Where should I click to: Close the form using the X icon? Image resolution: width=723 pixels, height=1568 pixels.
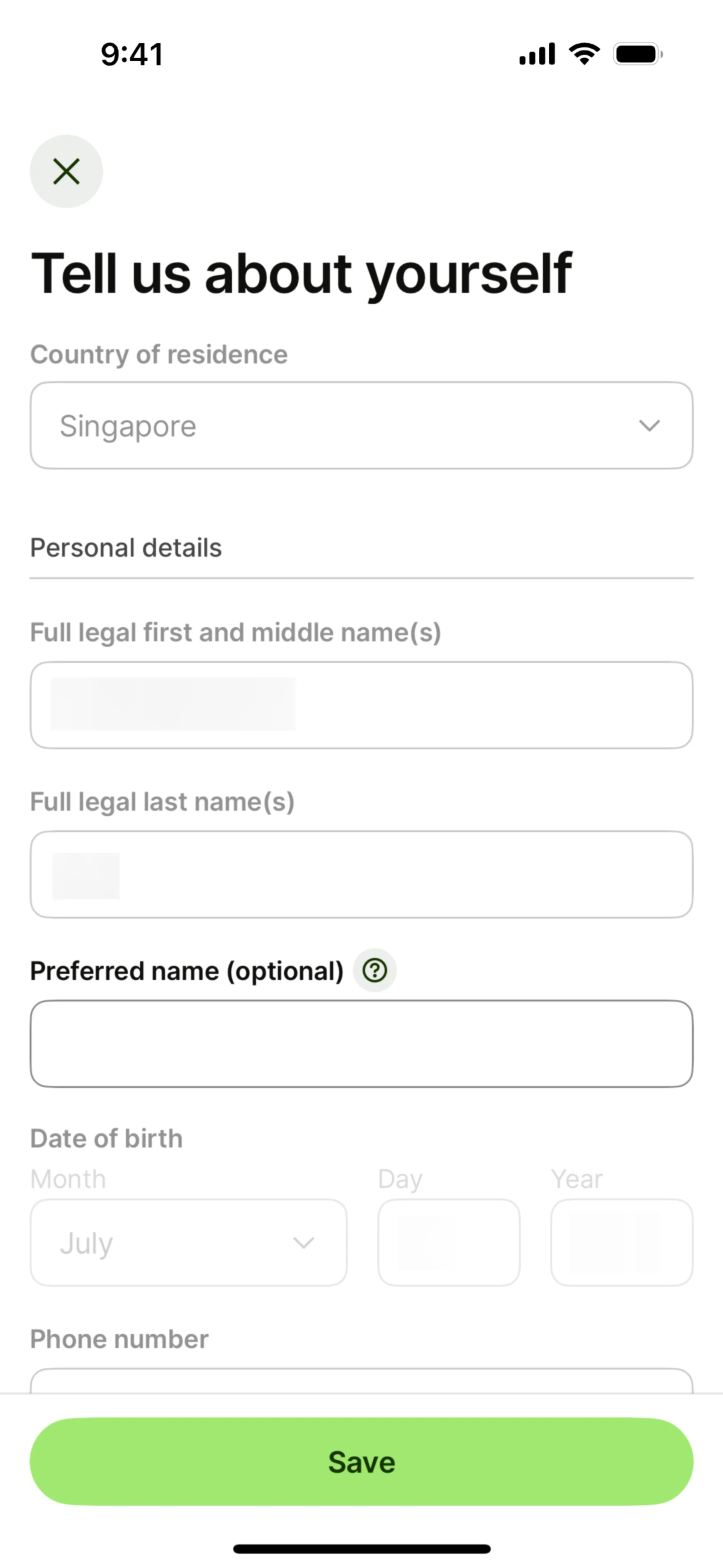coord(66,171)
